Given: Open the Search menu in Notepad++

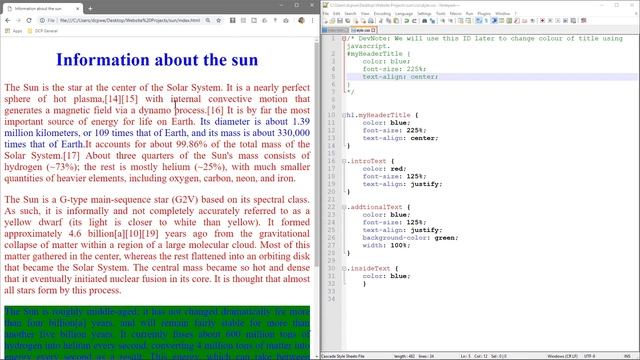Looking at the screenshot, I should click(350, 13).
